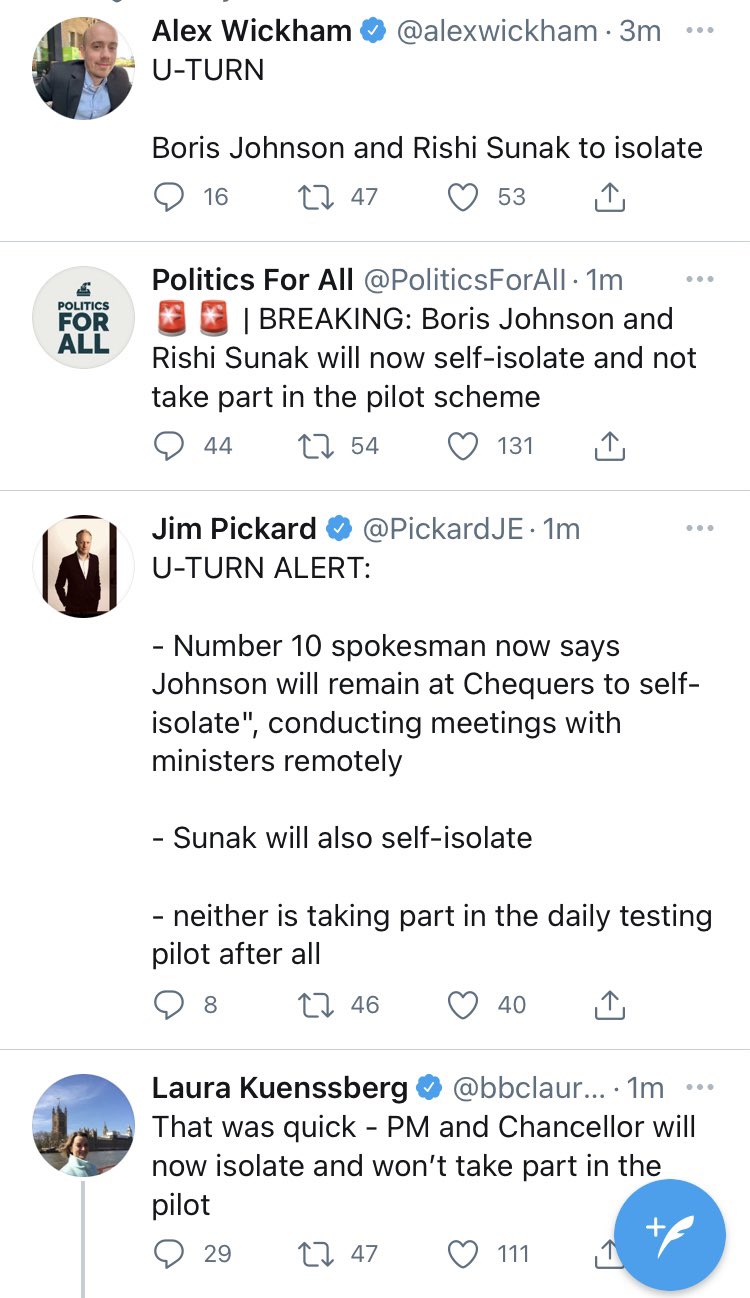
Task: Reply to the Politics For All tweet
Action: tap(169, 446)
